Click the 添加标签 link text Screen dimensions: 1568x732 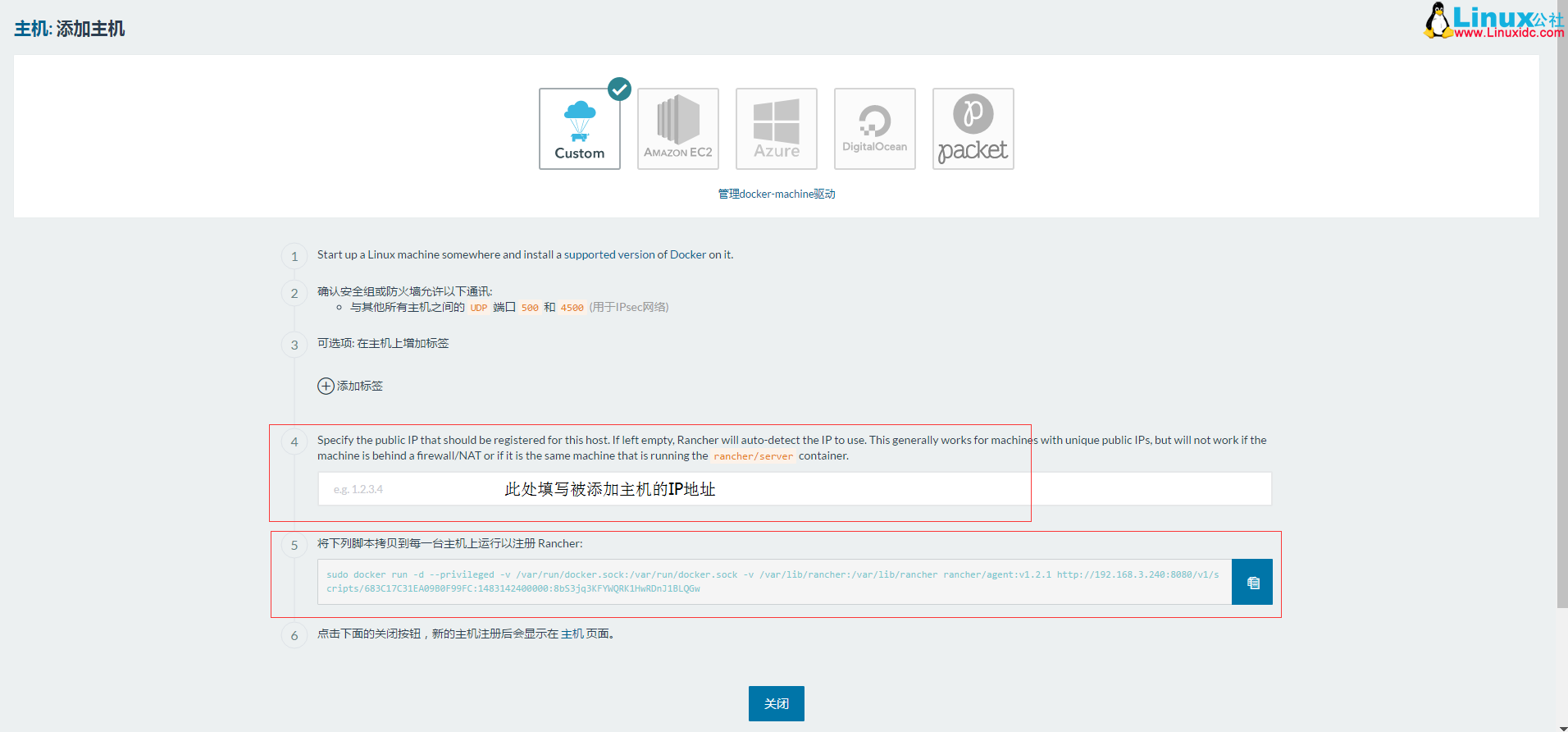coord(360,386)
